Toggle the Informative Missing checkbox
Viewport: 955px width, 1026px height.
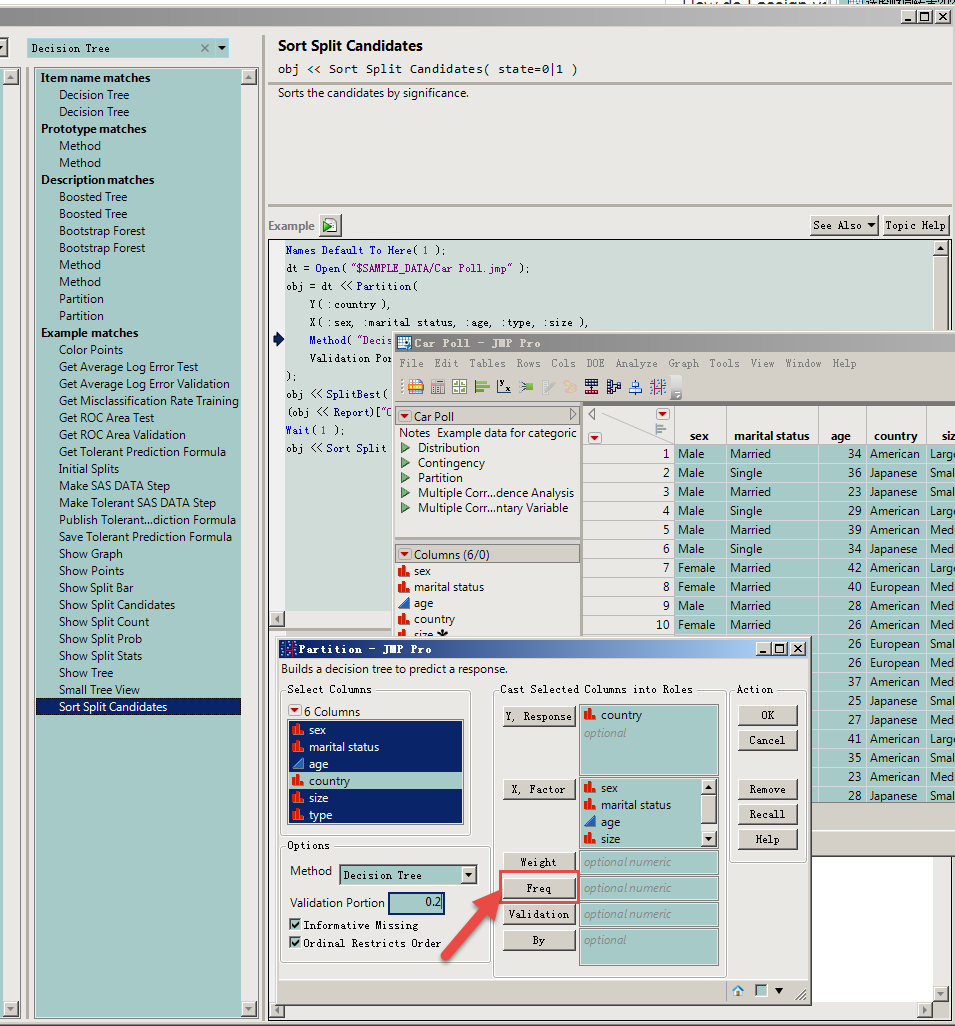(295, 925)
